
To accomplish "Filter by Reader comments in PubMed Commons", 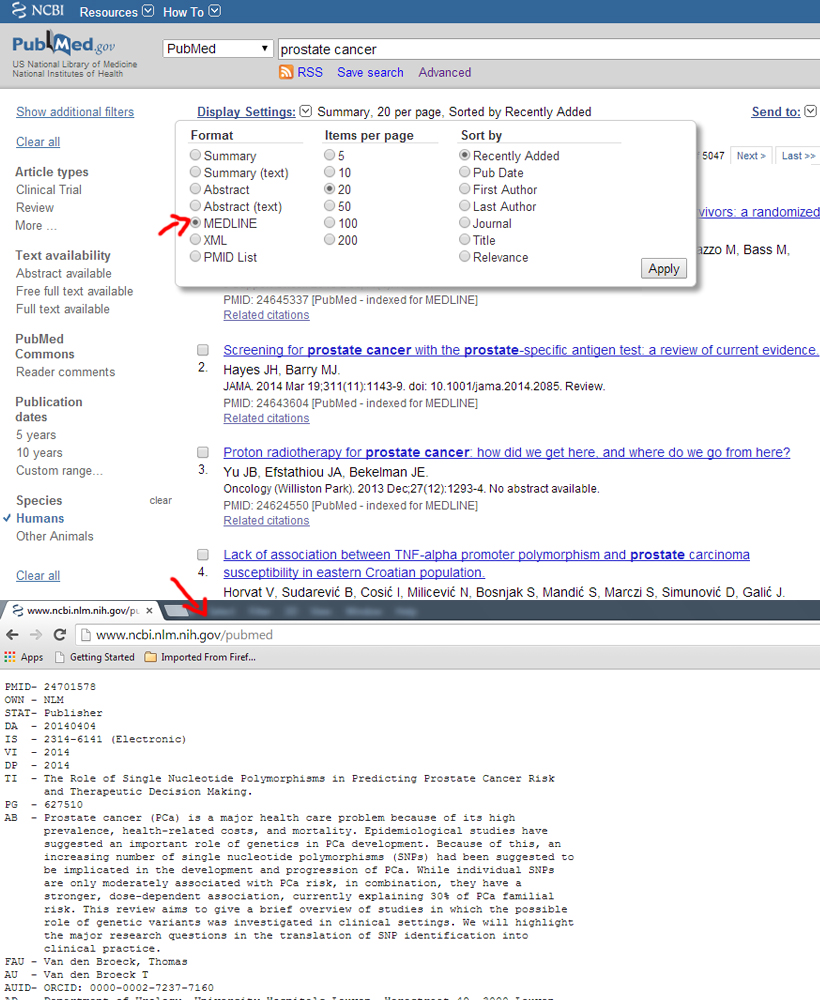I will [x=66, y=372].
